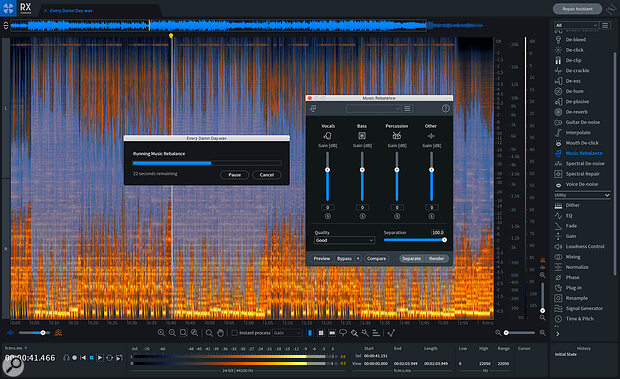The height and width of the screenshot is (379, 620).
Task: Open the Music Rebalance preset menu
Action: tap(407, 108)
